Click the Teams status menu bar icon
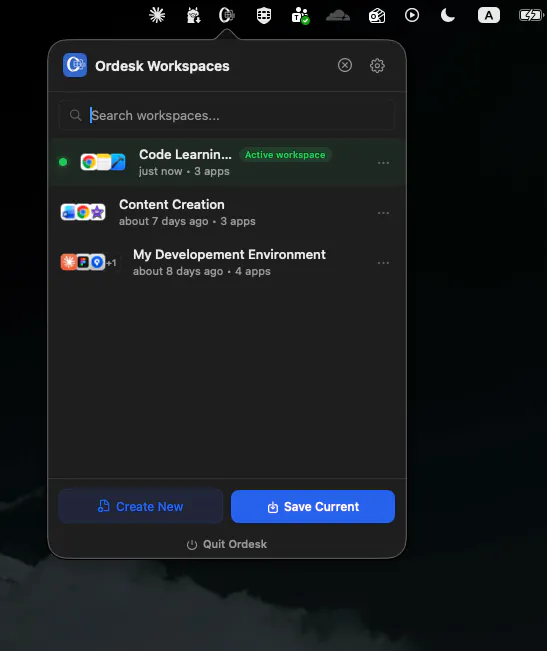Screen dimensions: 547x651 300,16
